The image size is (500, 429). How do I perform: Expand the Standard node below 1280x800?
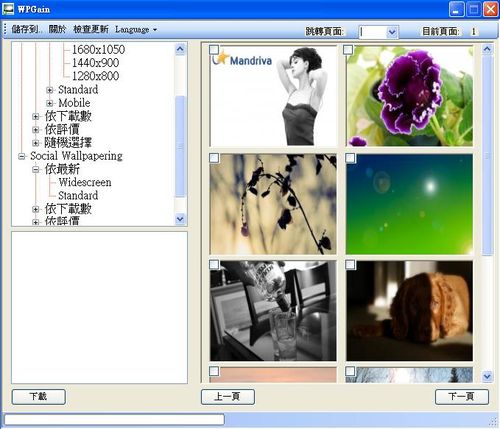[50, 90]
